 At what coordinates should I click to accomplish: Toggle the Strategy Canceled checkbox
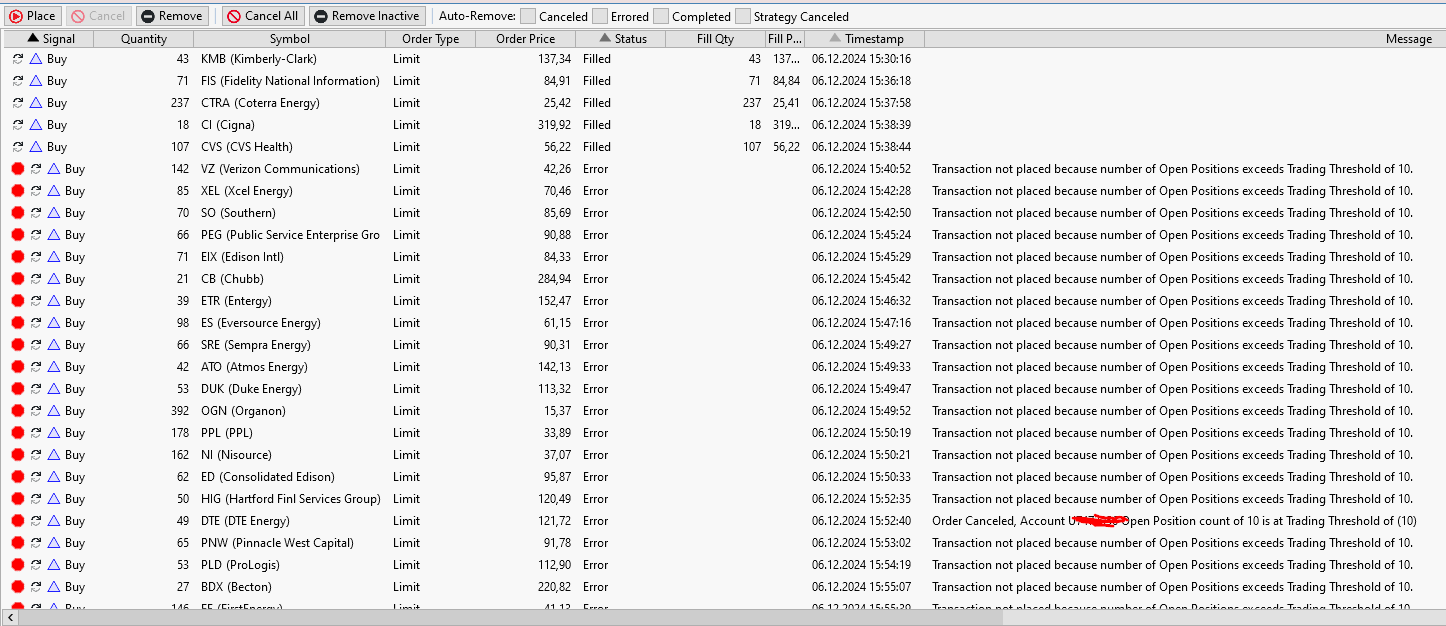click(743, 16)
